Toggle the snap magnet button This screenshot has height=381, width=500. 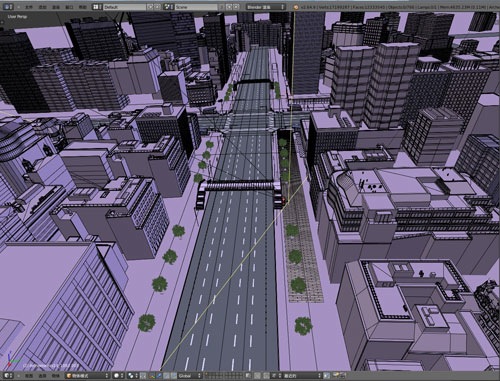[266, 375]
